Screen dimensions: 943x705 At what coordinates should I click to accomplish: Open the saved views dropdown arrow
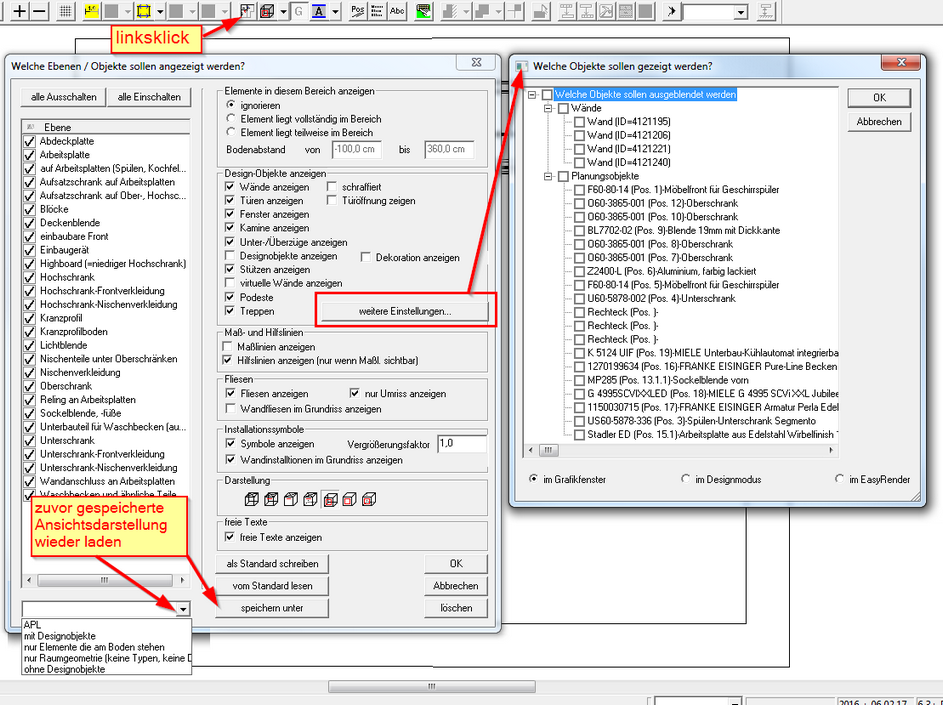(x=183, y=609)
